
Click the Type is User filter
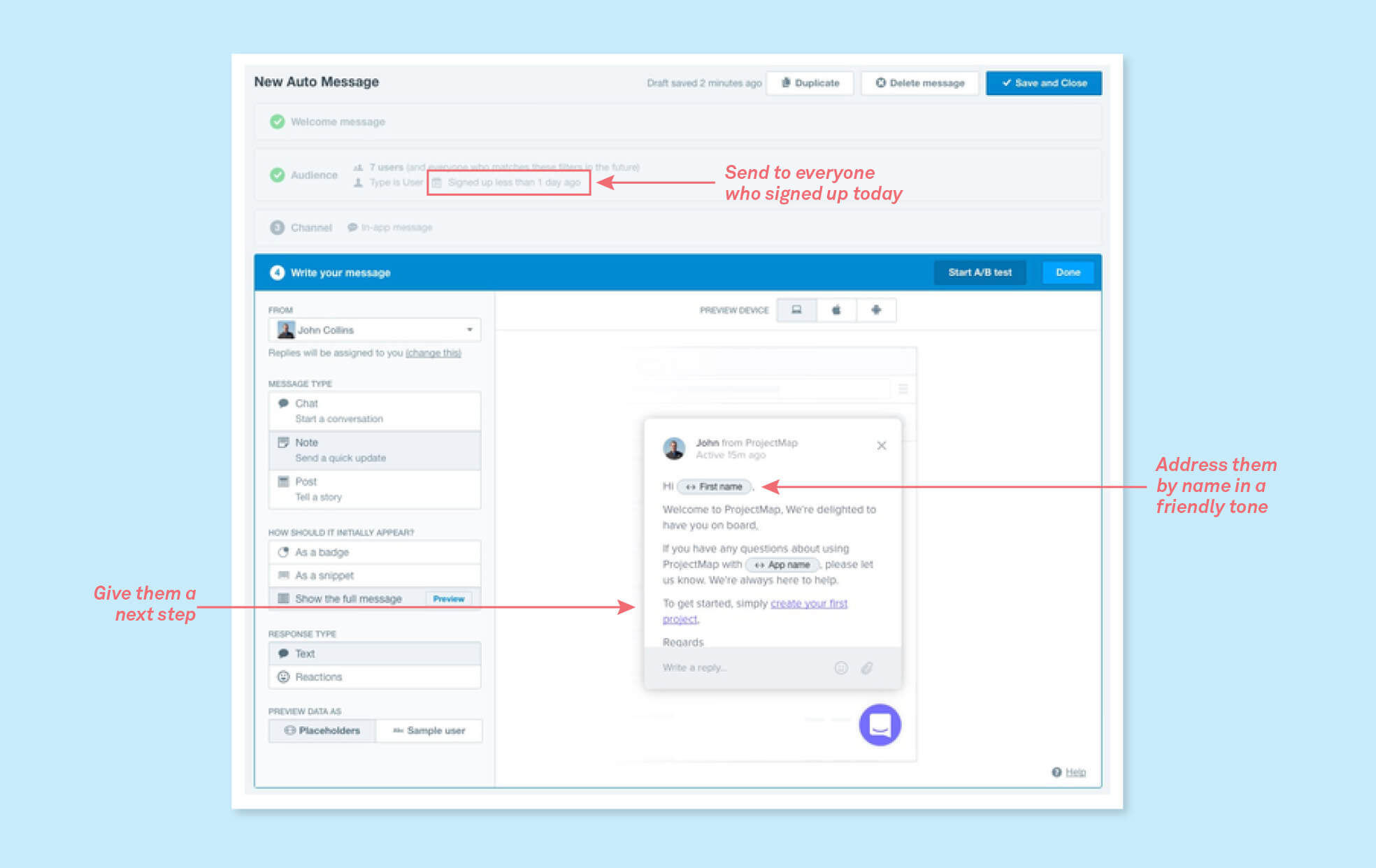pos(389,182)
